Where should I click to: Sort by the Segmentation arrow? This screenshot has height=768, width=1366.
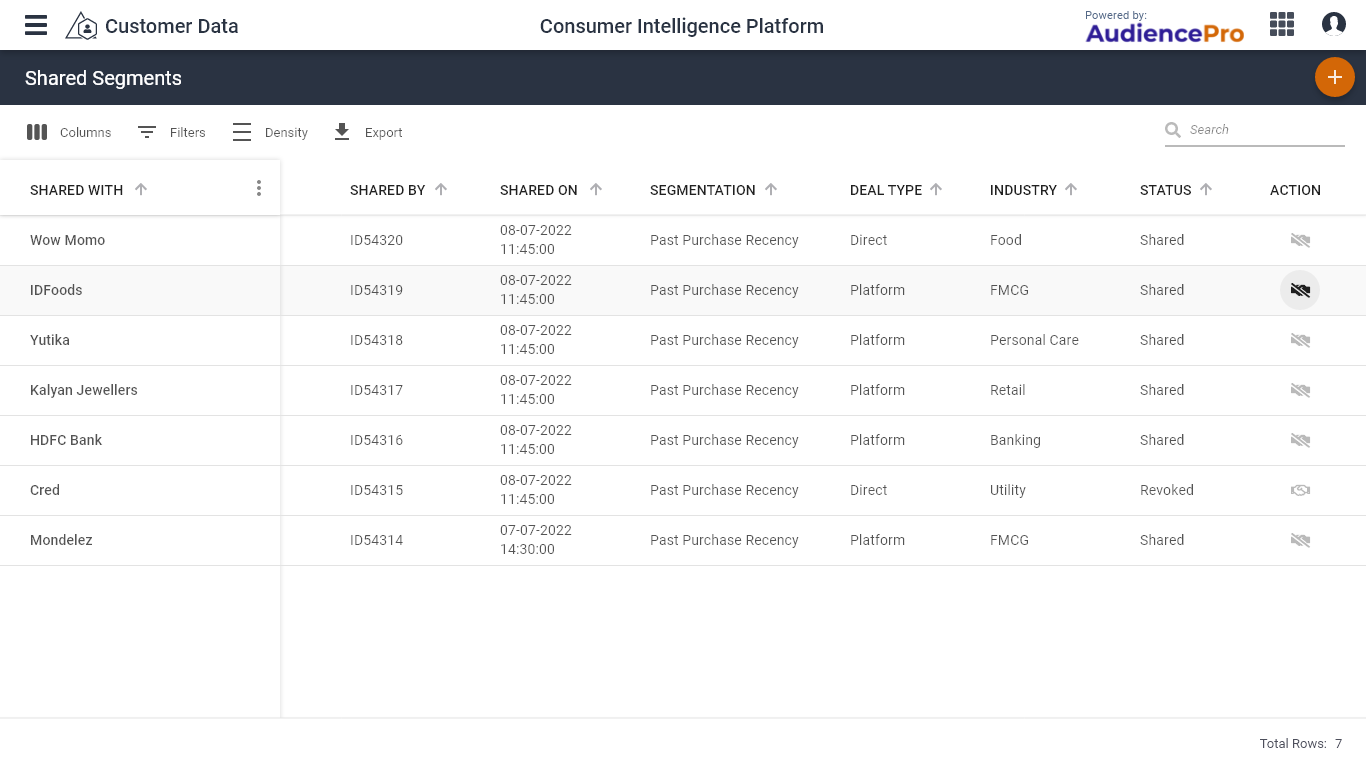pos(771,189)
